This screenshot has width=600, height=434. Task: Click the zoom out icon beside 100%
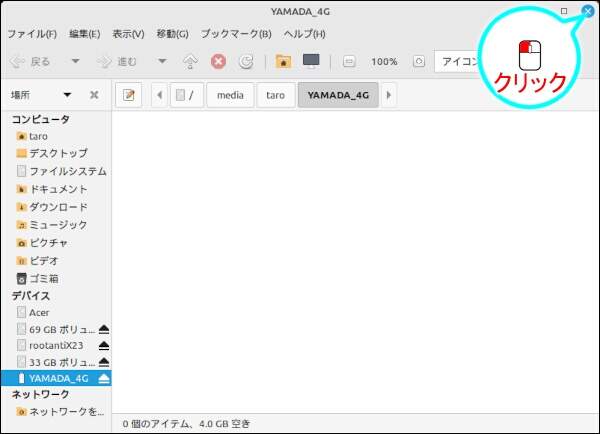click(x=349, y=62)
